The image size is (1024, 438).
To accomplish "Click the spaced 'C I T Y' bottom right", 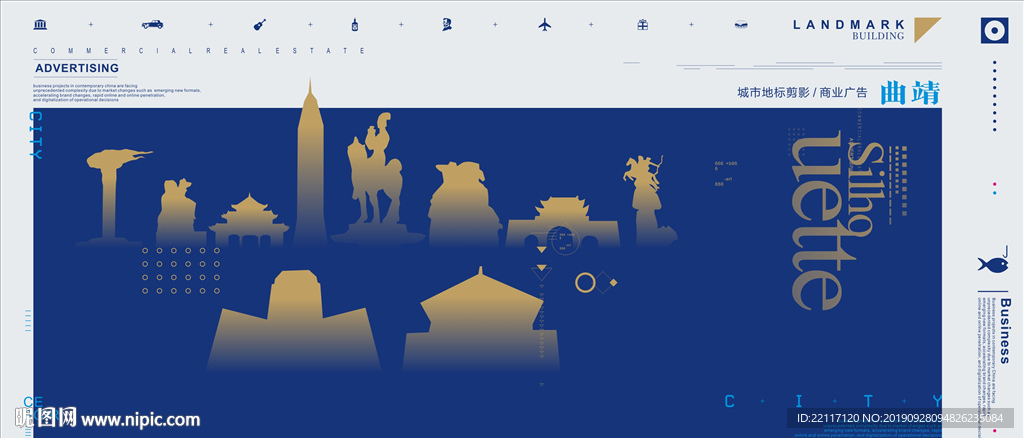I will [833, 400].
